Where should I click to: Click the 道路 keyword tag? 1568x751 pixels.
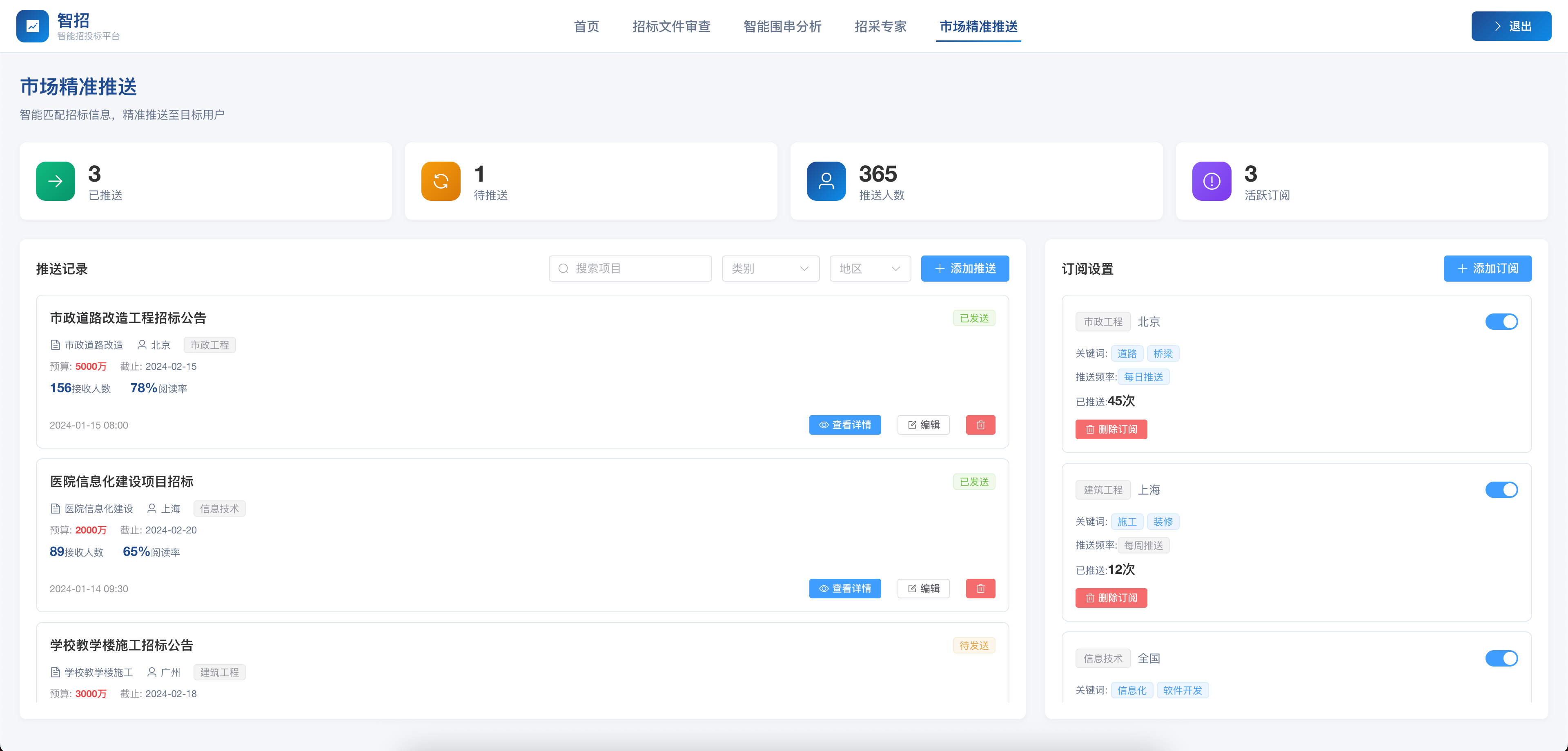click(1127, 353)
